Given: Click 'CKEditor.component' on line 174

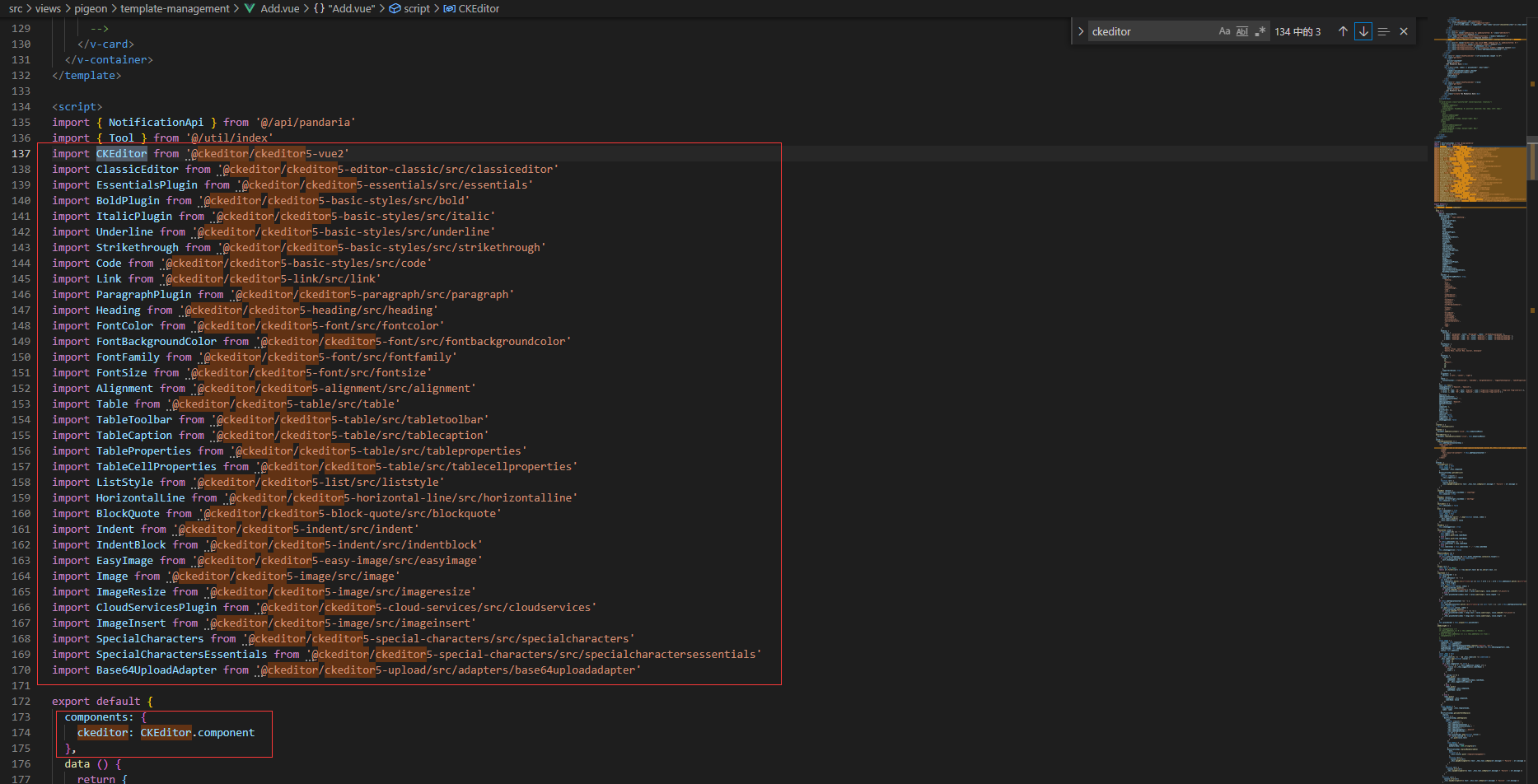Looking at the screenshot, I should pyautogui.click(x=198, y=732).
